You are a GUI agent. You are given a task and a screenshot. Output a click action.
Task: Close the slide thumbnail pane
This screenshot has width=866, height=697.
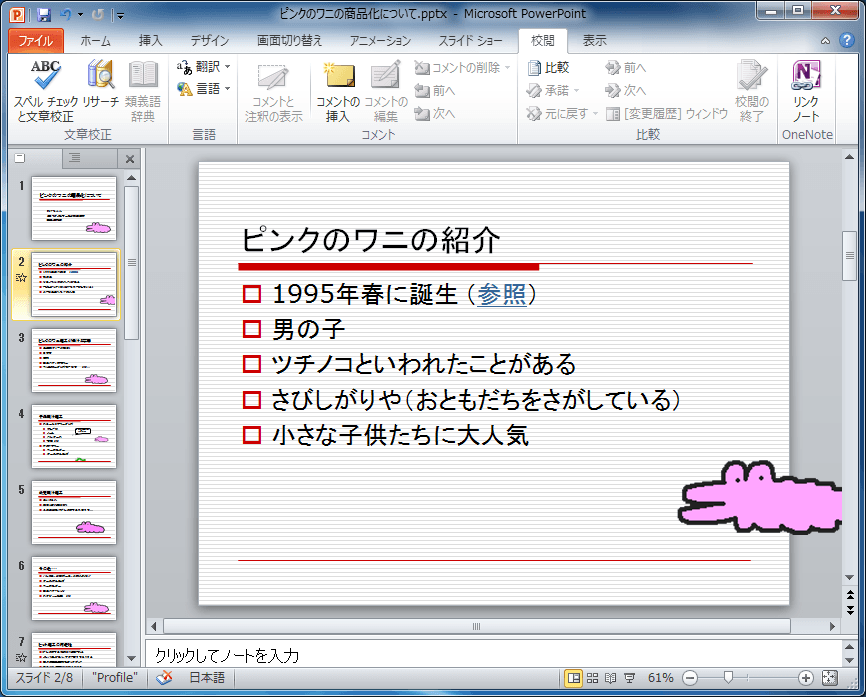click(130, 159)
